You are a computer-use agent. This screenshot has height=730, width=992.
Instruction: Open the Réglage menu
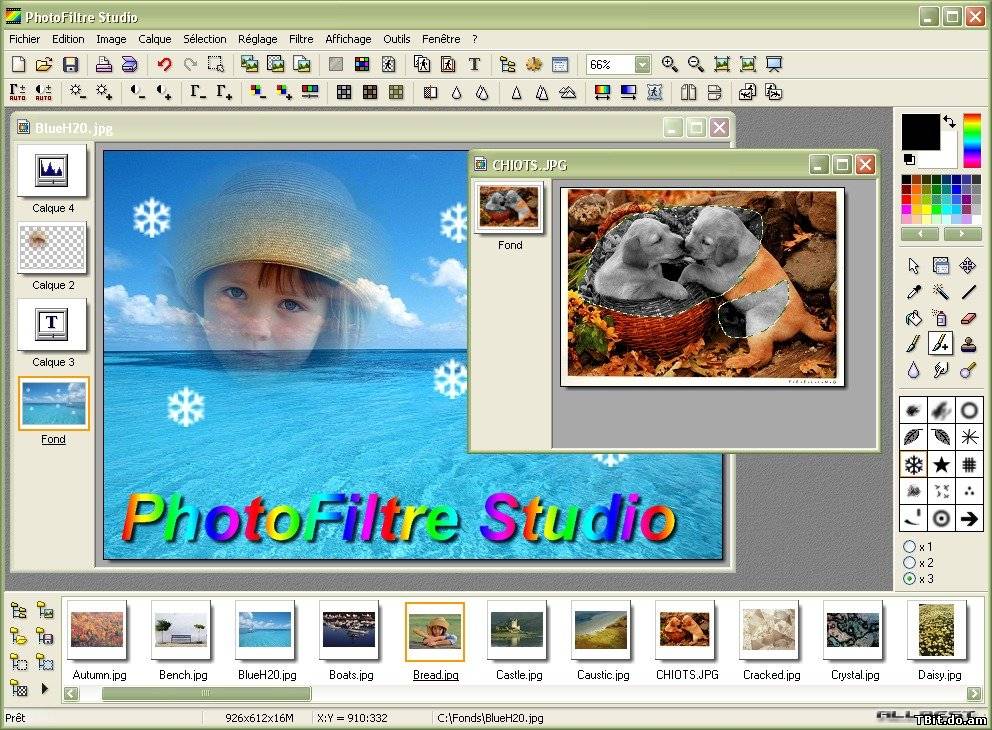tap(257, 39)
